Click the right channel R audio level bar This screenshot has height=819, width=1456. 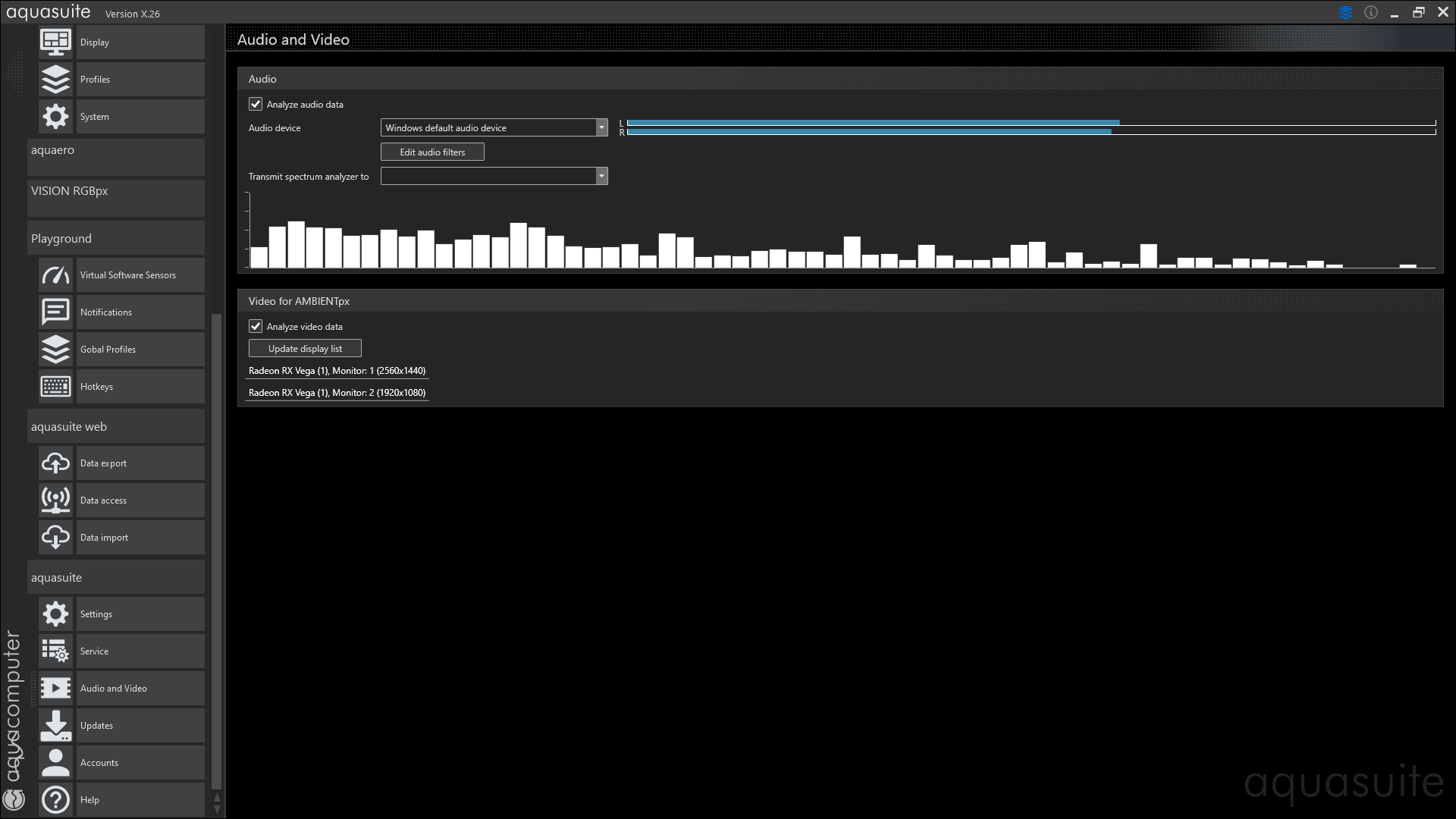point(1031,132)
